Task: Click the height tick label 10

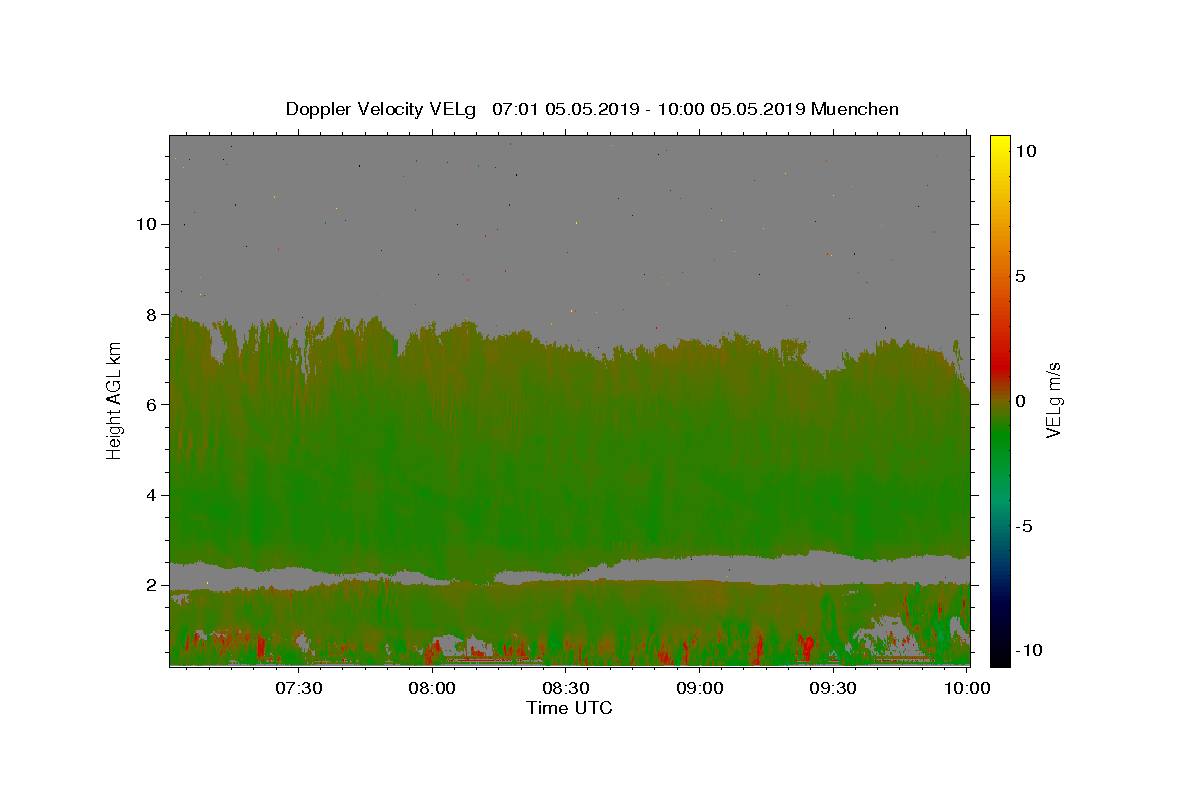Action: 146,224
